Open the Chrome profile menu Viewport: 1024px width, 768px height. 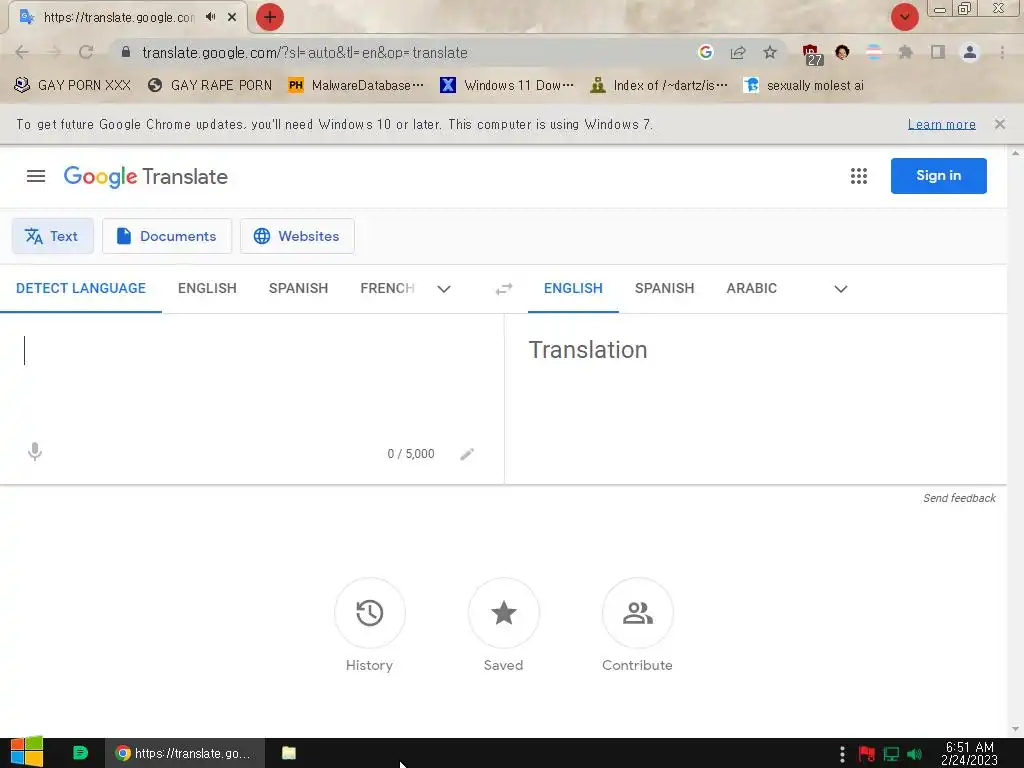tap(970, 52)
